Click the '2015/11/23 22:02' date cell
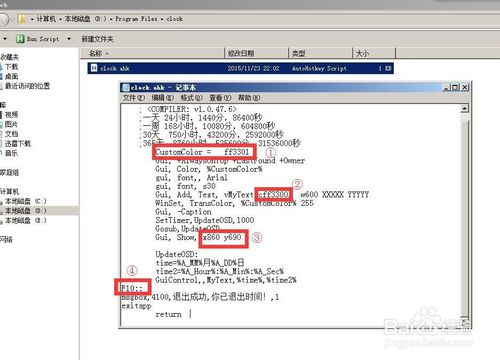Screen dimensions: 500x360 pyautogui.click(x=254, y=68)
